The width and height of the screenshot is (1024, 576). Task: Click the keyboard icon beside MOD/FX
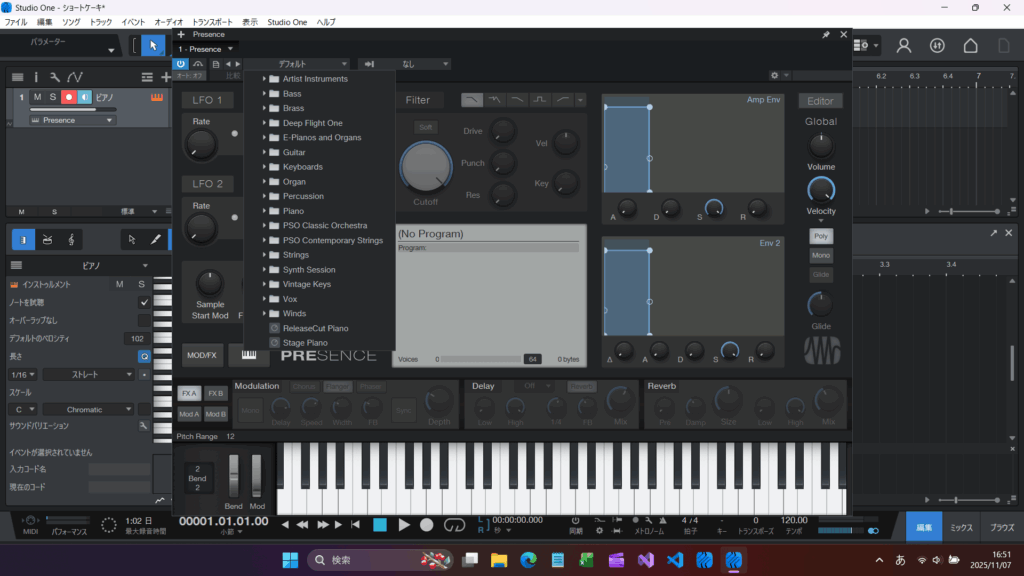pos(248,355)
